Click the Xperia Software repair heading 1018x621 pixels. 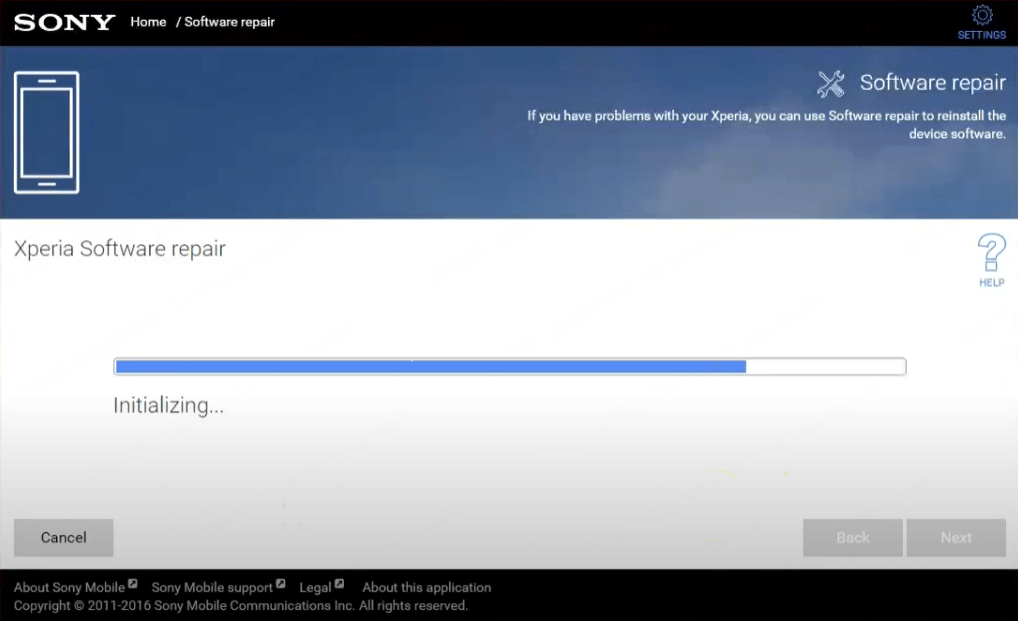click(119, 249)
